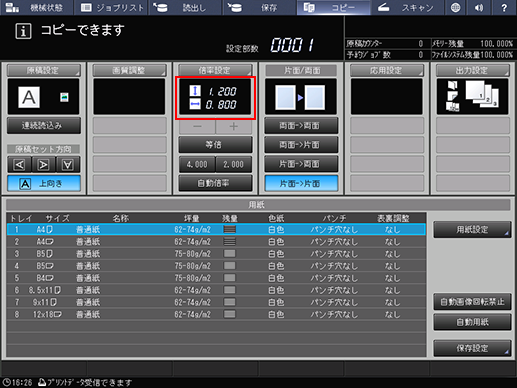Click the zoom ratio display 1.200 / 0.800
Viewport: 517px width, 388px height.
[215, 98]
